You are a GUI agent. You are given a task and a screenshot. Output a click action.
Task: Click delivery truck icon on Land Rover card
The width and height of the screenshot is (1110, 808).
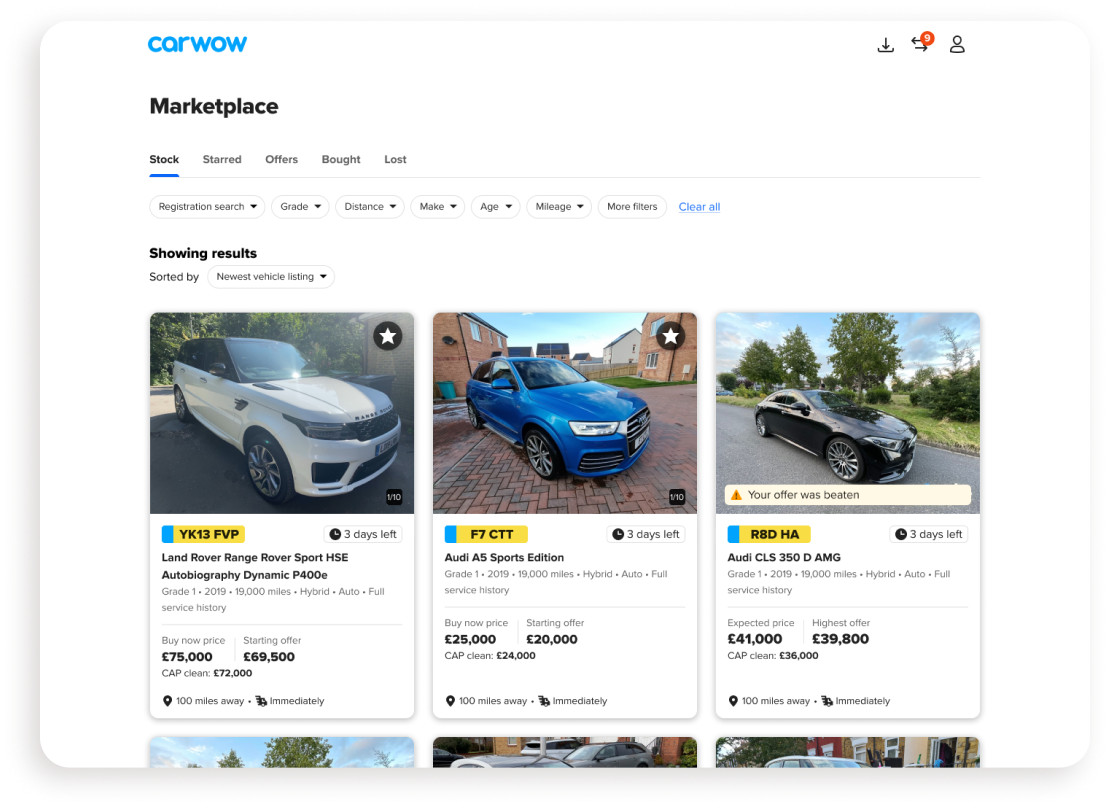tap(261, 701)
